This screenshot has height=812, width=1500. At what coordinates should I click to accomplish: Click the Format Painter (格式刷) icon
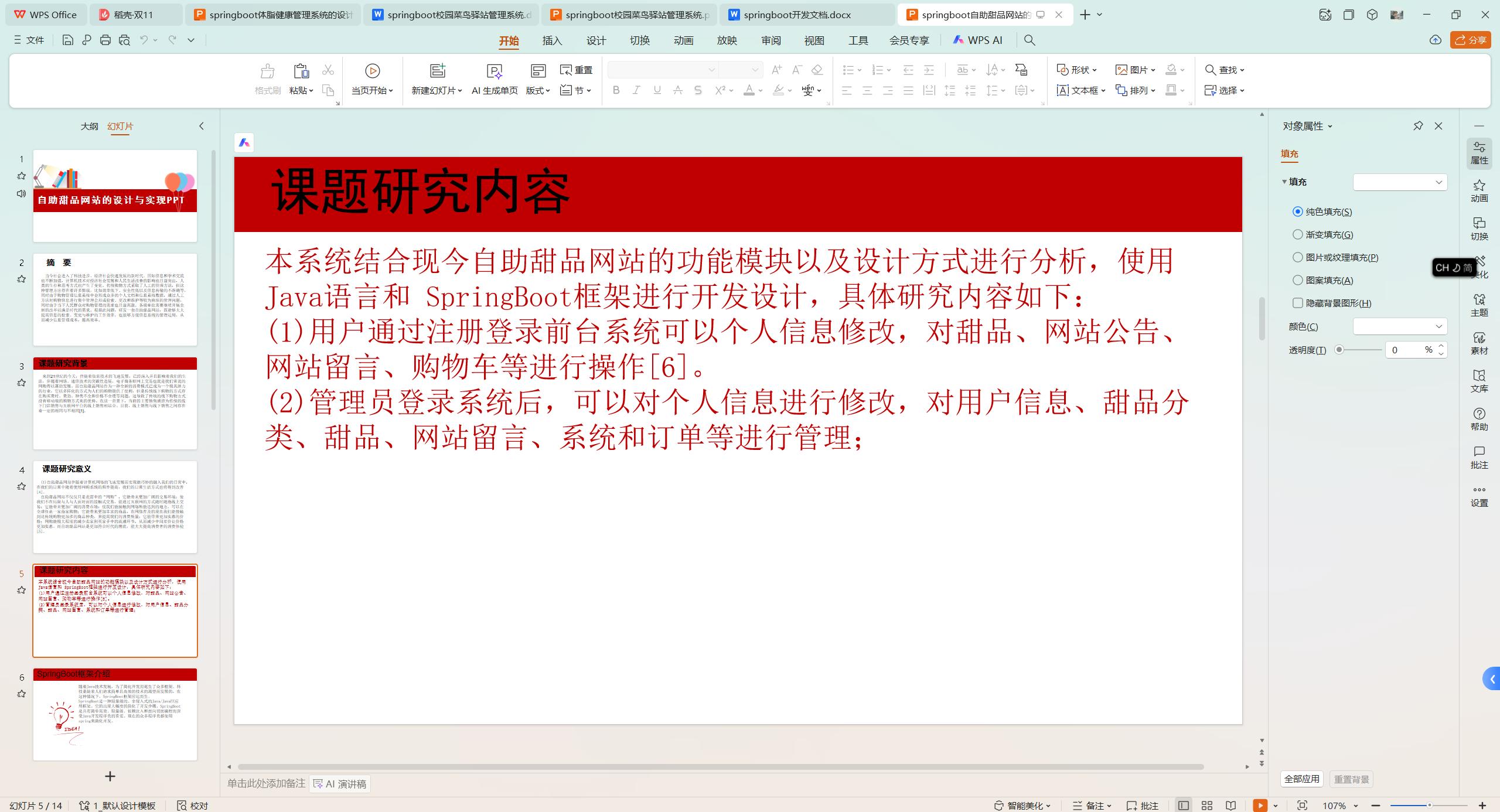click(x=267, y=71)
